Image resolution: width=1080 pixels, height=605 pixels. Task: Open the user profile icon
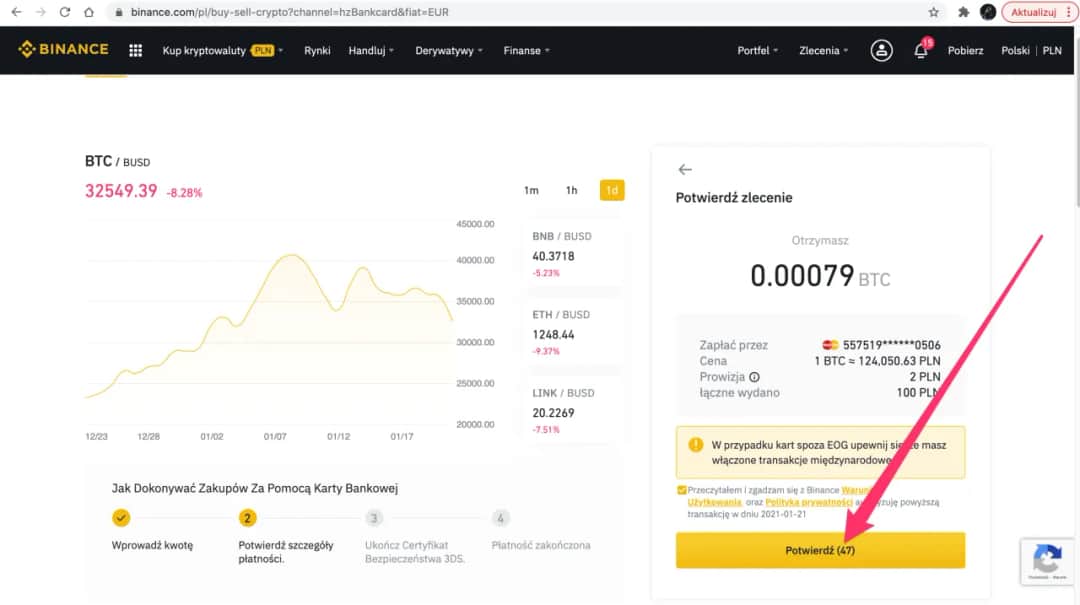pos(881,50)
